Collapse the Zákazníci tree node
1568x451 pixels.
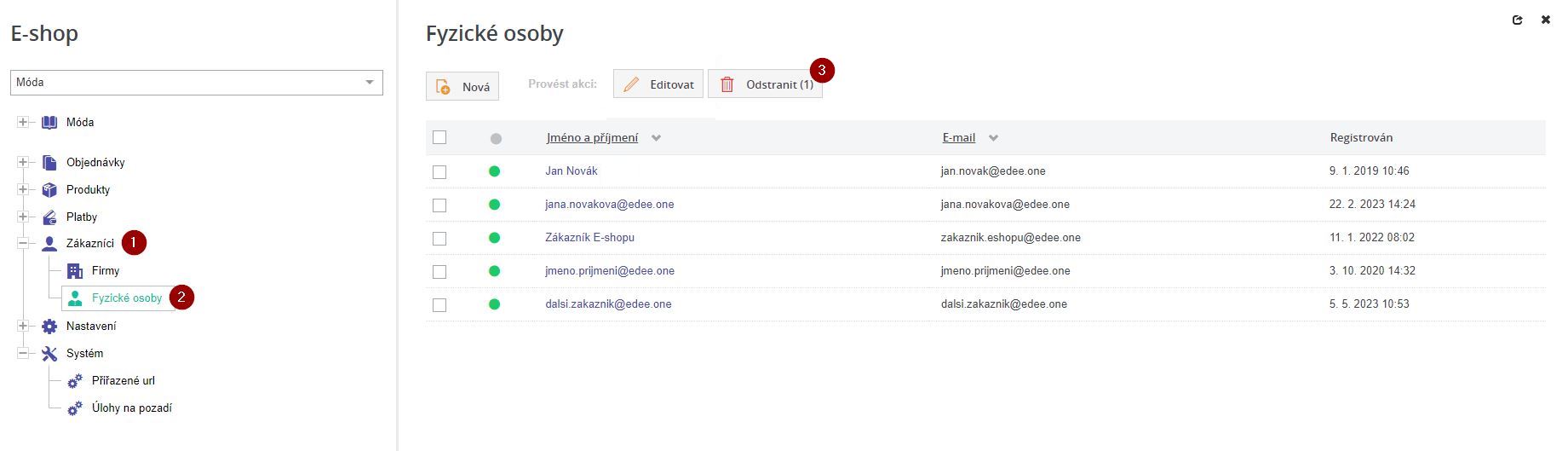23,243
